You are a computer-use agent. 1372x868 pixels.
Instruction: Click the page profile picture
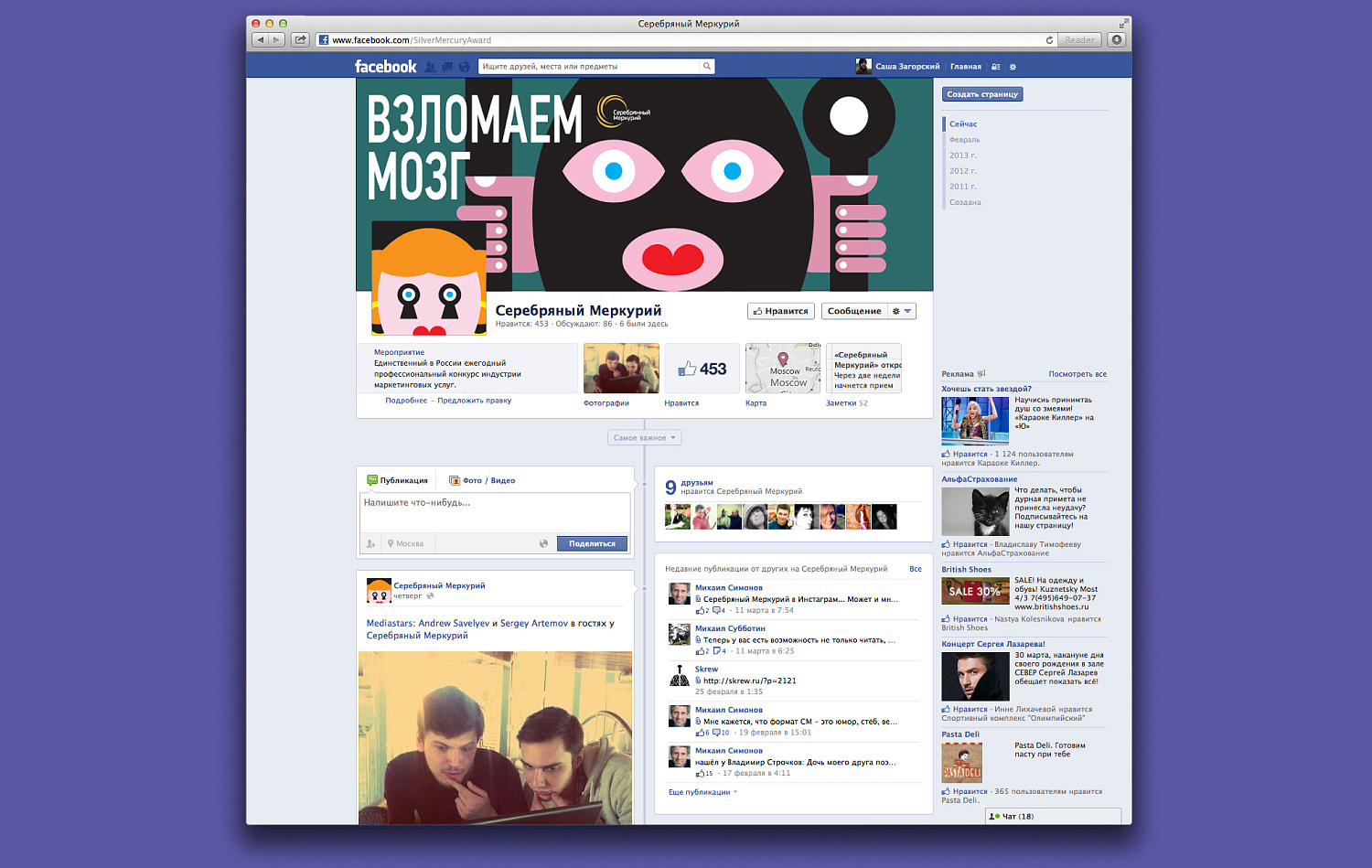[429, 279]
